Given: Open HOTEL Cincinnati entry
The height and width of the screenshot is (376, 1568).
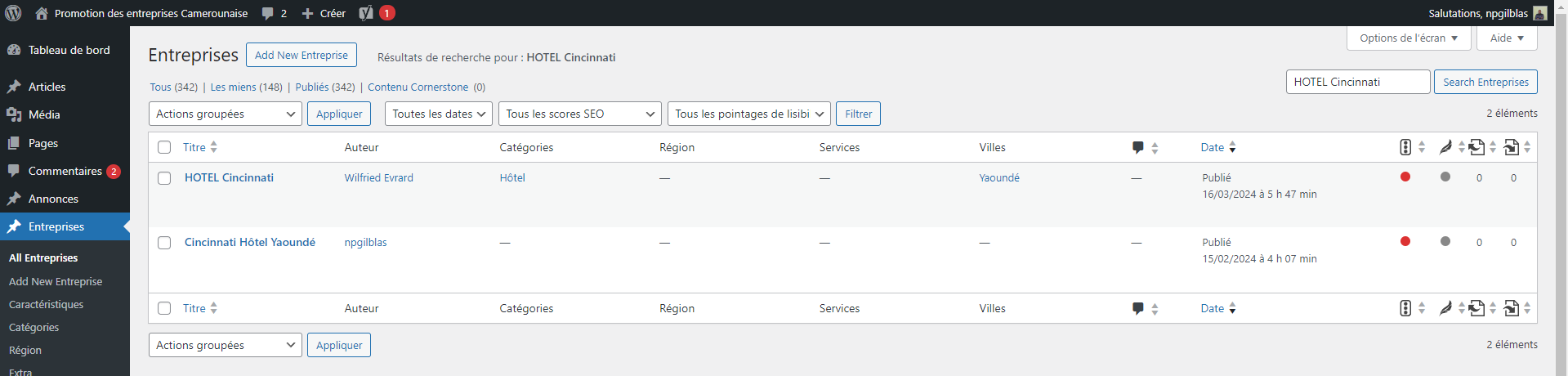Looking at the screenshot, I should tap(229, 177).
